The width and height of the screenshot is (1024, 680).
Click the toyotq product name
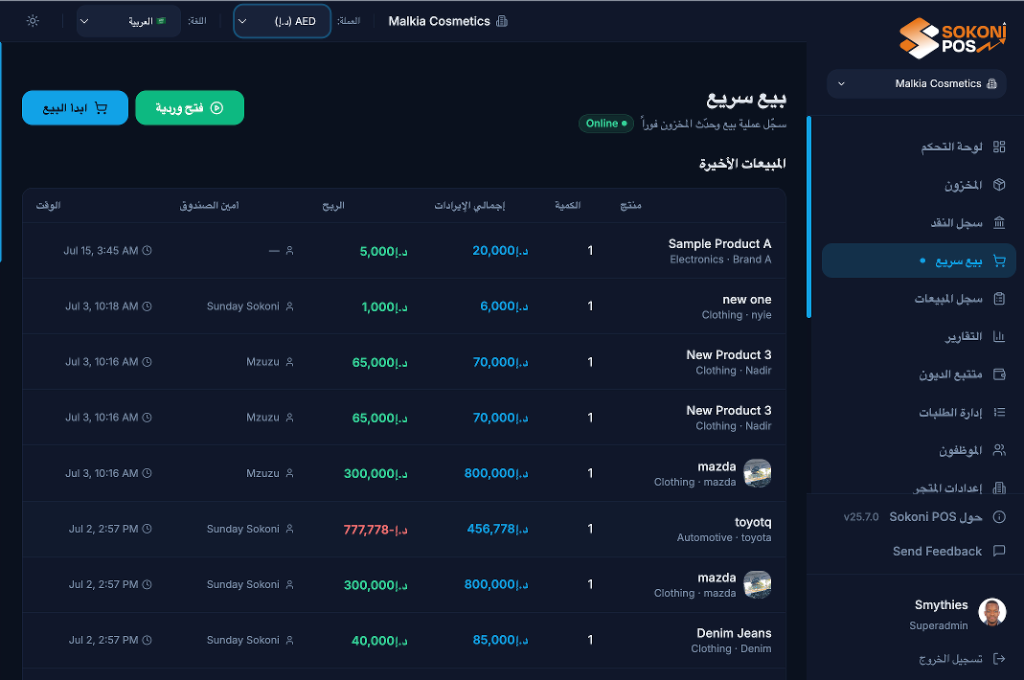coord(752,522)
